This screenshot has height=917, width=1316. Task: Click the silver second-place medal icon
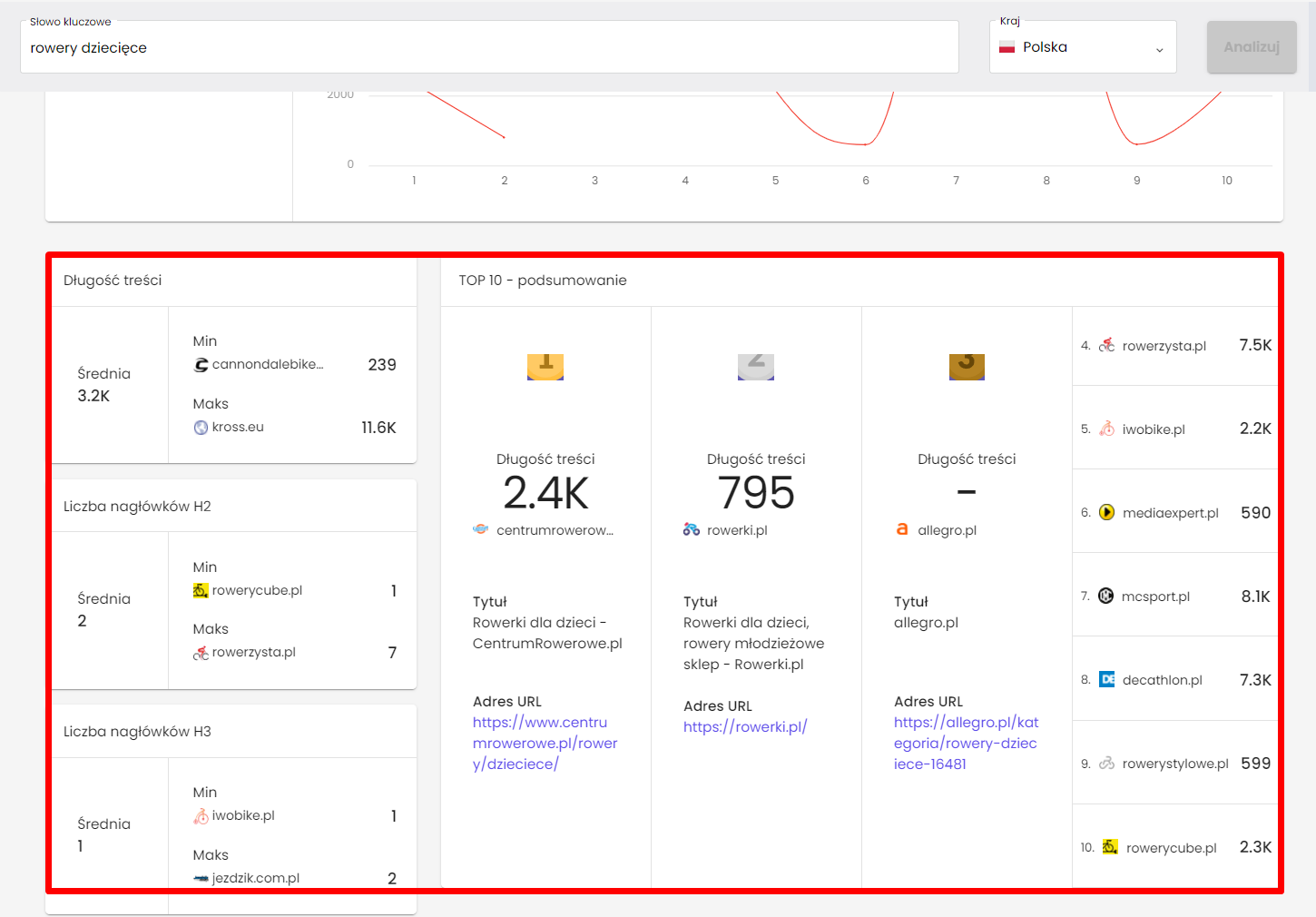(x=756, y=366)
